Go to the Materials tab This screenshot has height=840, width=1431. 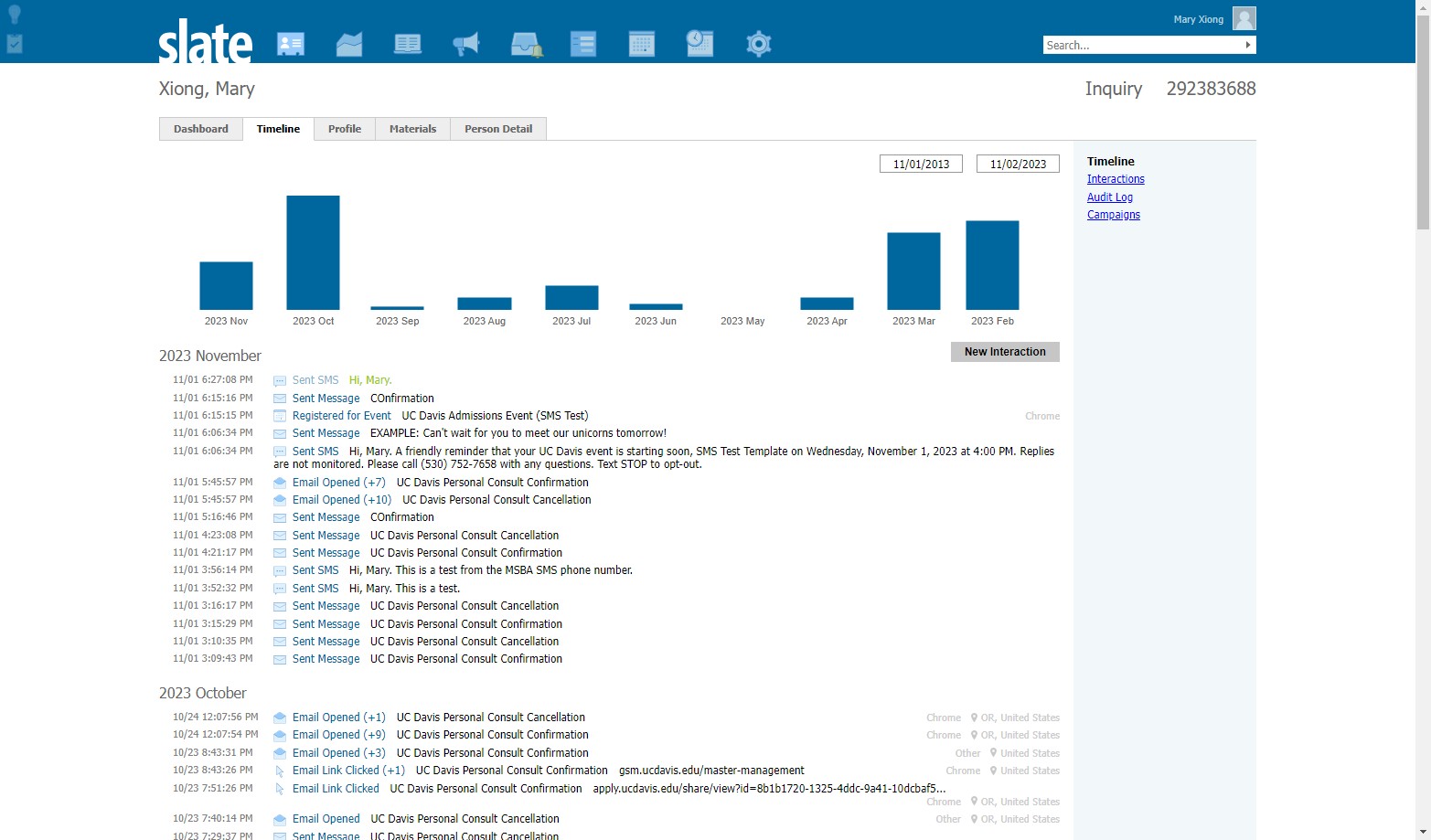[412, 129]
